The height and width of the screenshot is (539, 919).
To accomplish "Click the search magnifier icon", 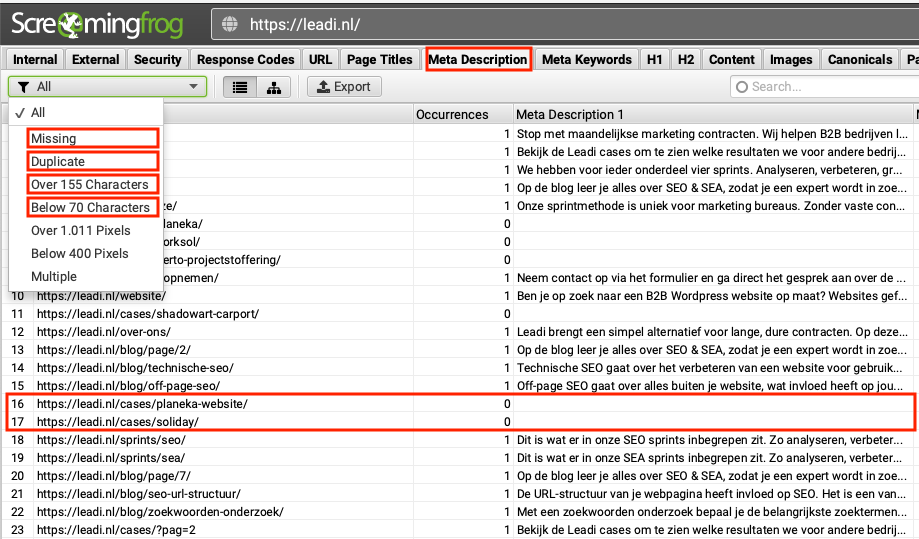I will coord(741,87).
